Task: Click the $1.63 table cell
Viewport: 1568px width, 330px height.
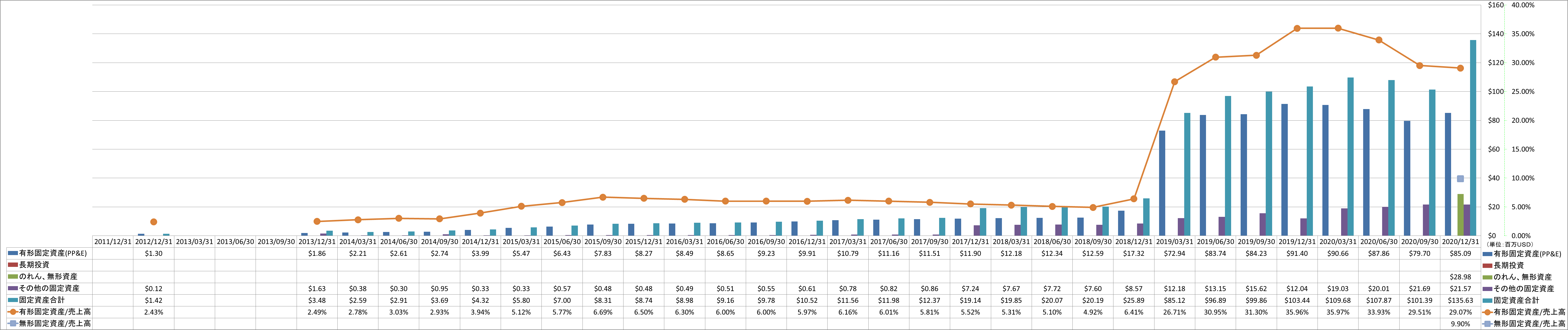Action: coord(317,289)
